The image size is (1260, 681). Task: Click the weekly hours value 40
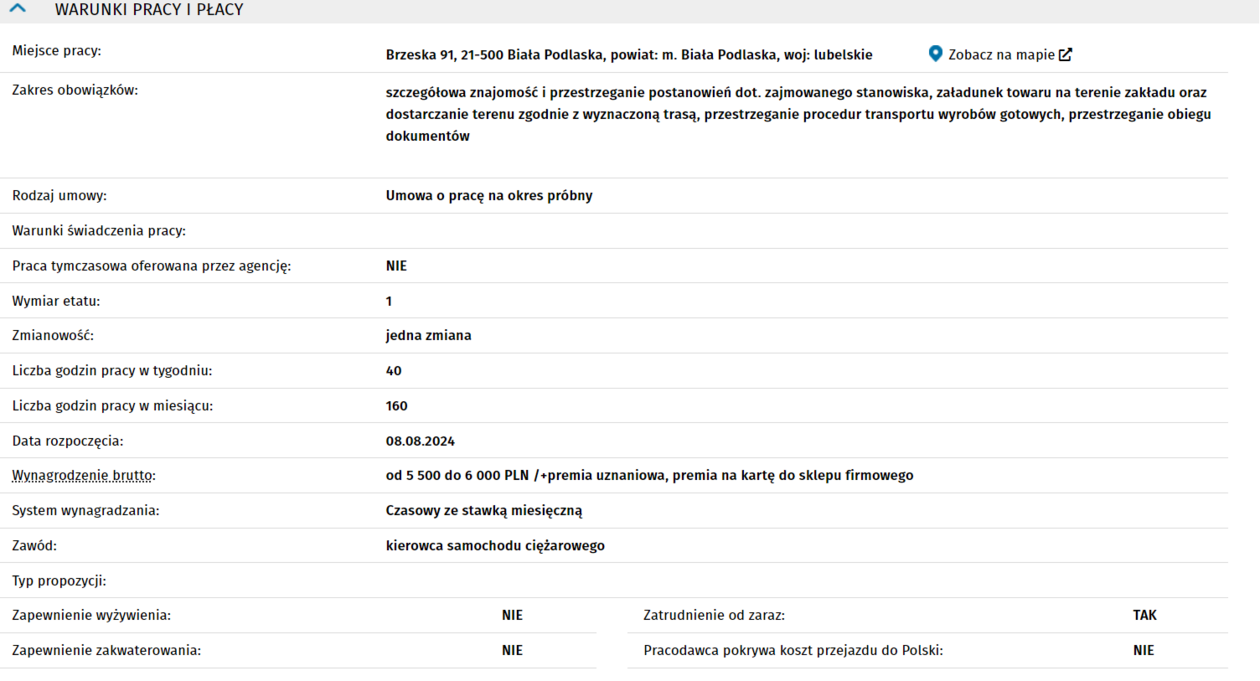(393, 371)
